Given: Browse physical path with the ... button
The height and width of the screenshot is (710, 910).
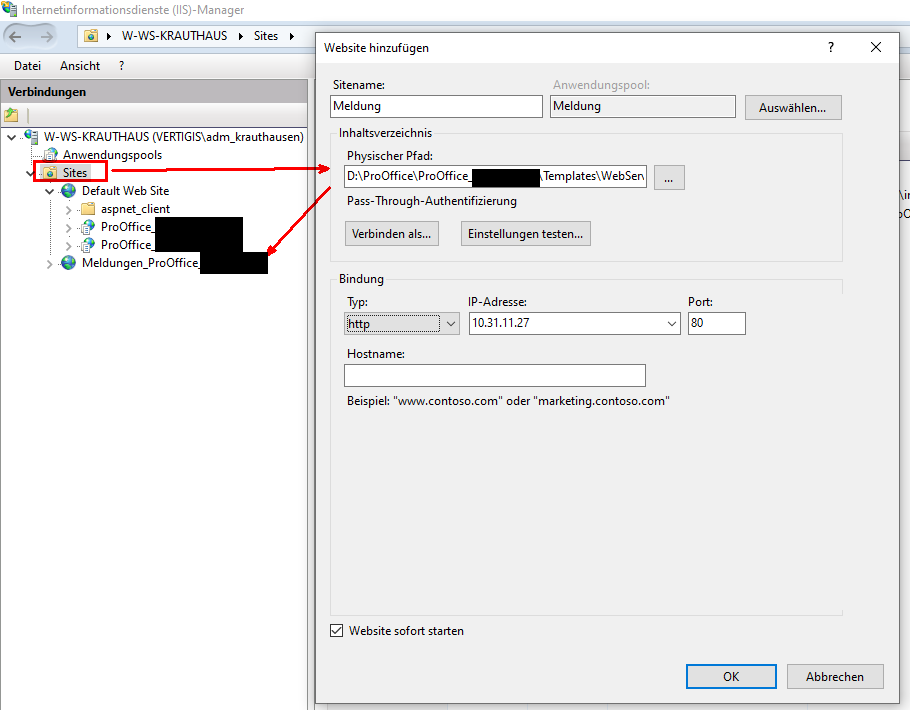Looking at the screenshot, I should [669, 177].
